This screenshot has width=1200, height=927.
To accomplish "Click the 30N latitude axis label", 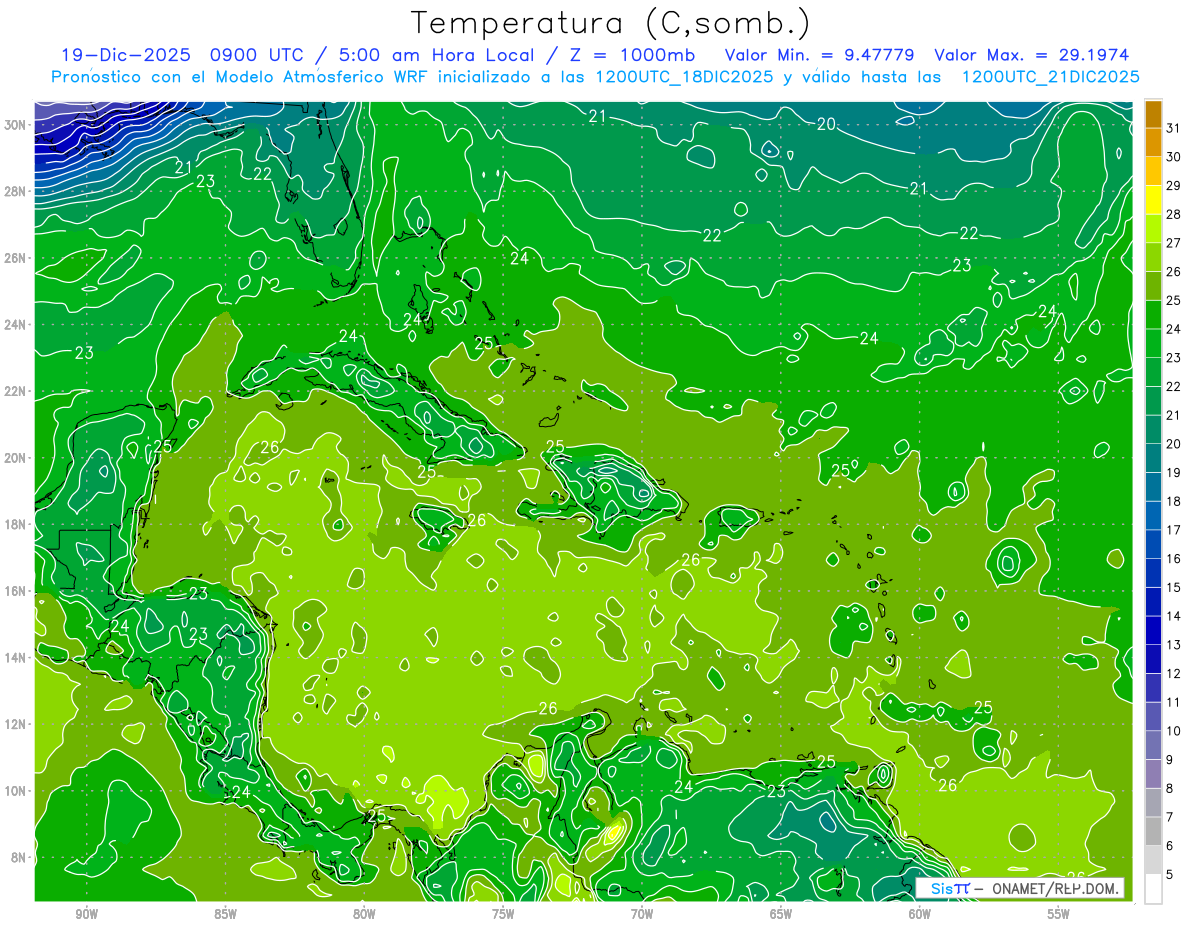I will coord(17,124).
